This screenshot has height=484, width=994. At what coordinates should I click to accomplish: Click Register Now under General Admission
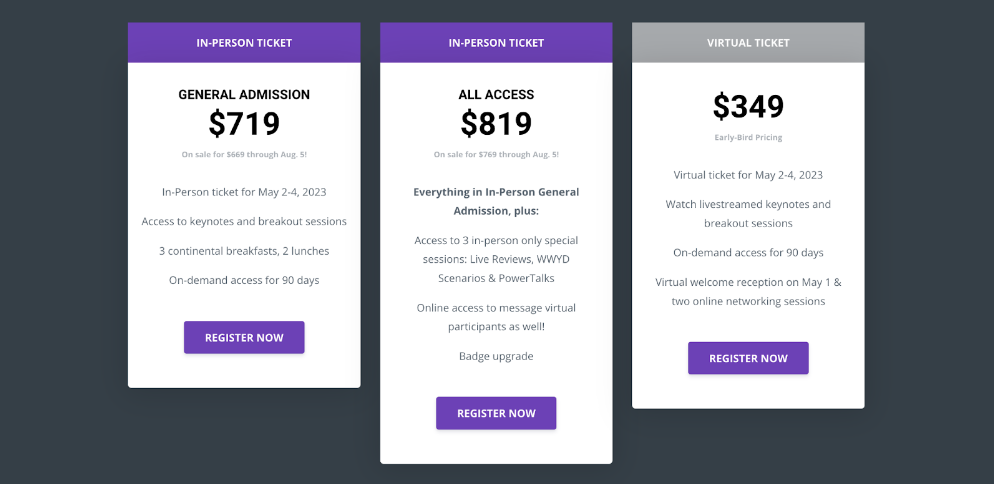[x=244, y=337]
